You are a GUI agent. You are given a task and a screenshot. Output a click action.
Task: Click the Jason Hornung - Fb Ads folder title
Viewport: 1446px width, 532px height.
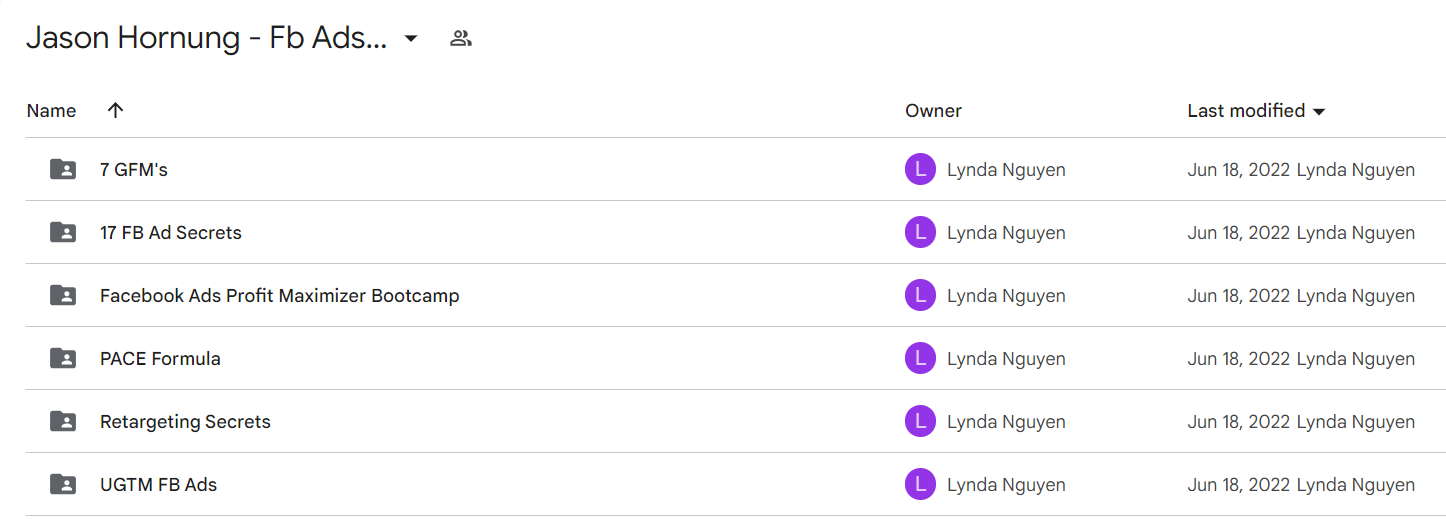(x=206, y=38)
